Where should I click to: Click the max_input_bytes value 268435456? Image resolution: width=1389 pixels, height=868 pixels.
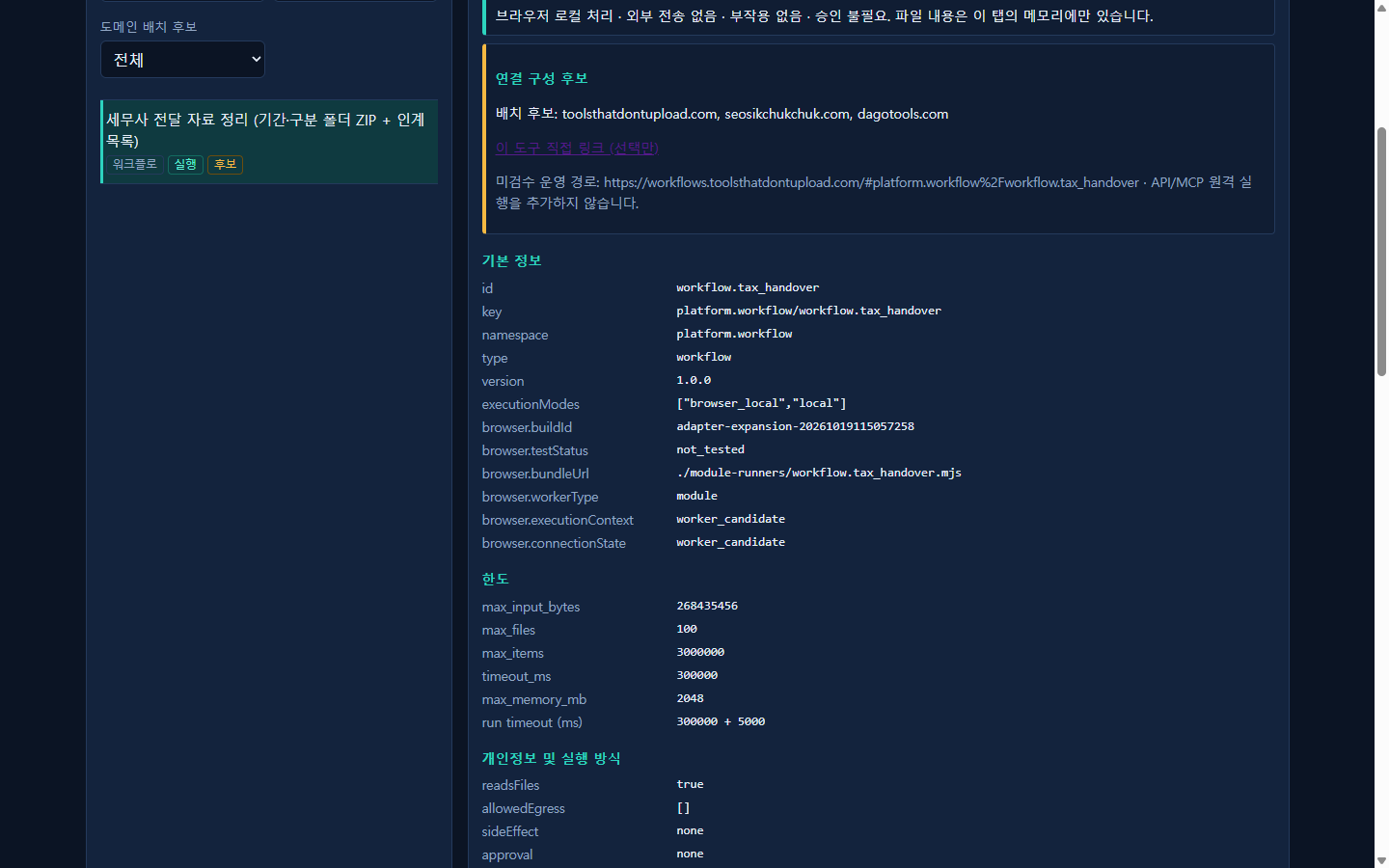click(707, 606)
